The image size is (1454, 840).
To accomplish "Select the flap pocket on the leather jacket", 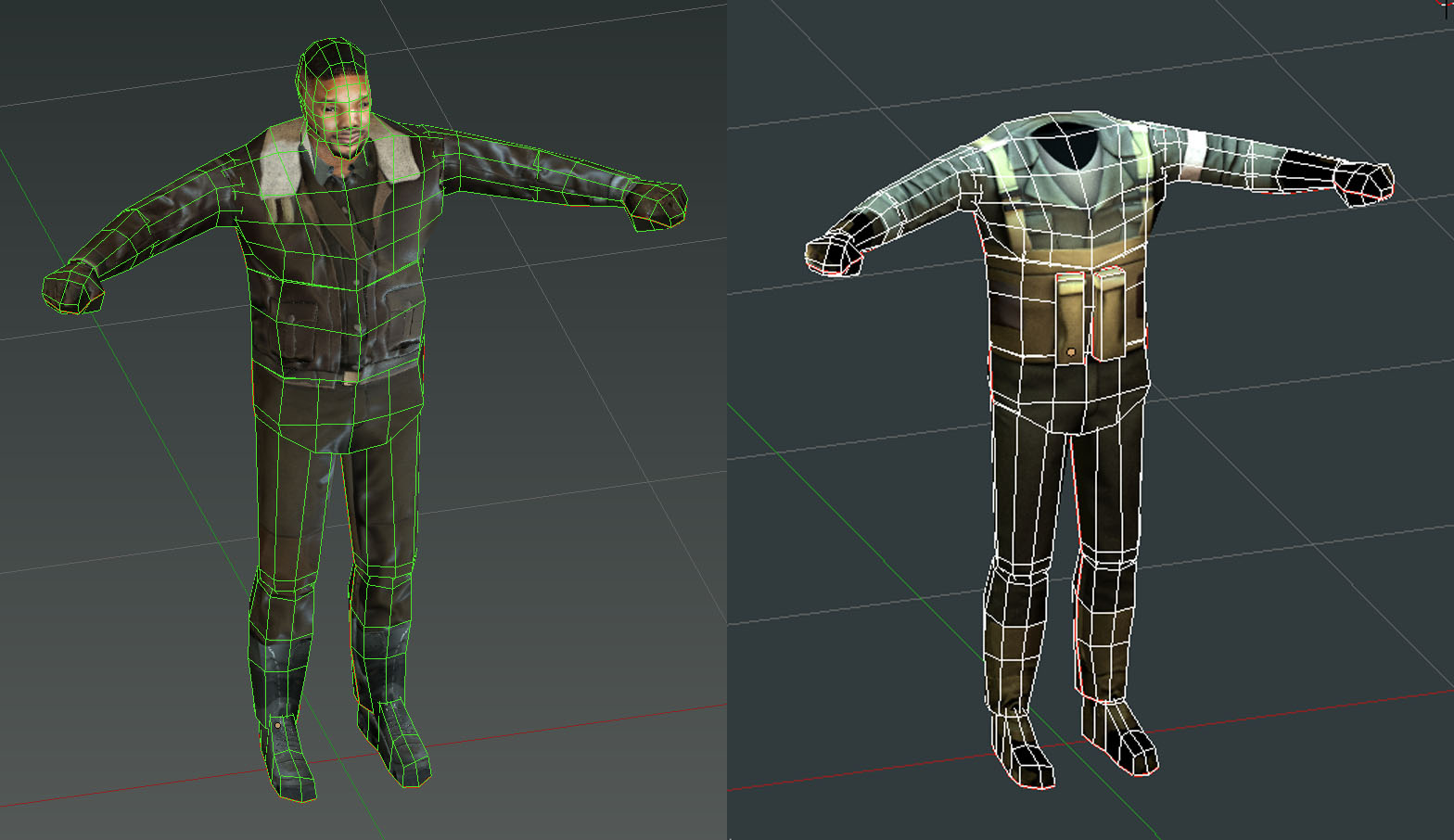I will pyautogui.click(x=400, y=306).
